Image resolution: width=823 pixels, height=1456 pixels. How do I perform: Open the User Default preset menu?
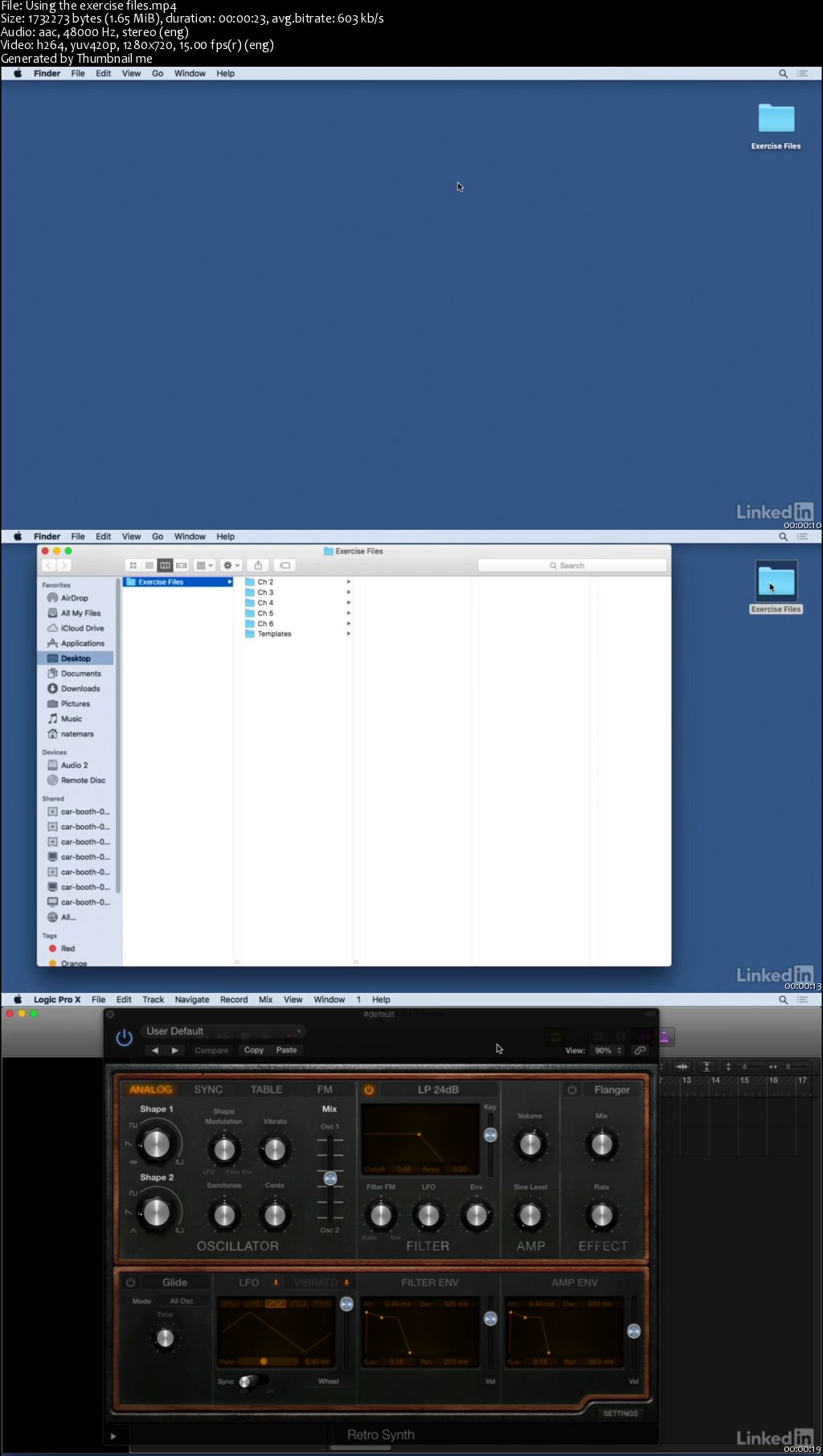coord(223,1031)
